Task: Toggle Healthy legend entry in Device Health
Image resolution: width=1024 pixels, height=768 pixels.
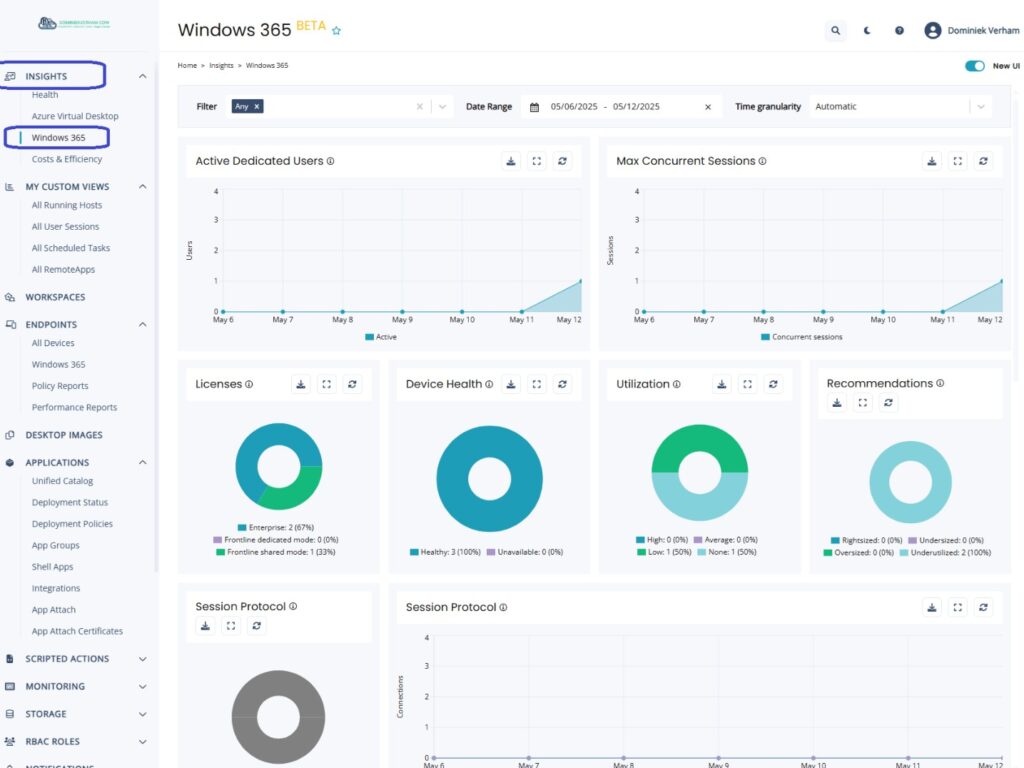Action: [x=445, y=552]
